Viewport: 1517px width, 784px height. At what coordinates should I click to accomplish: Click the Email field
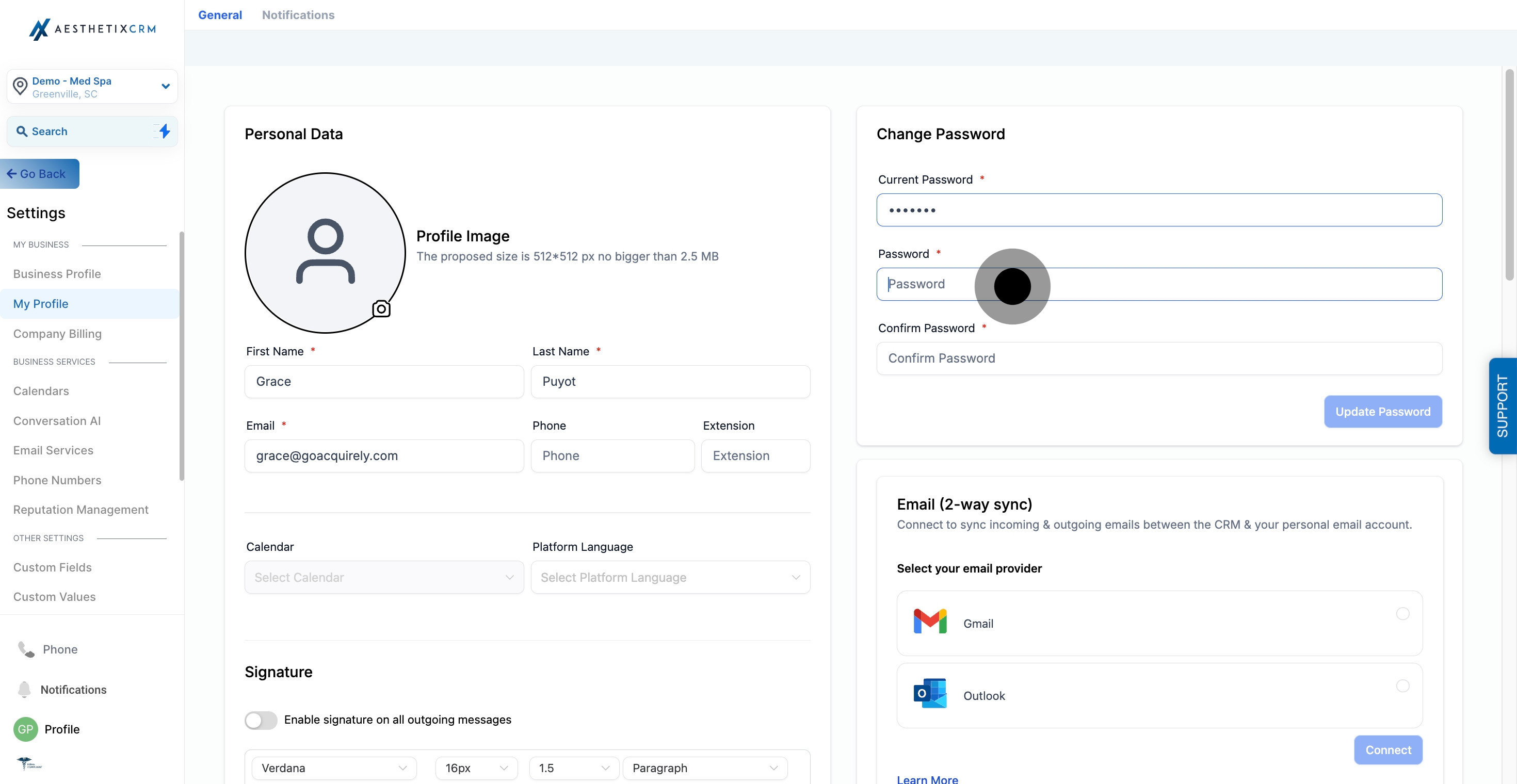[384, 455]
